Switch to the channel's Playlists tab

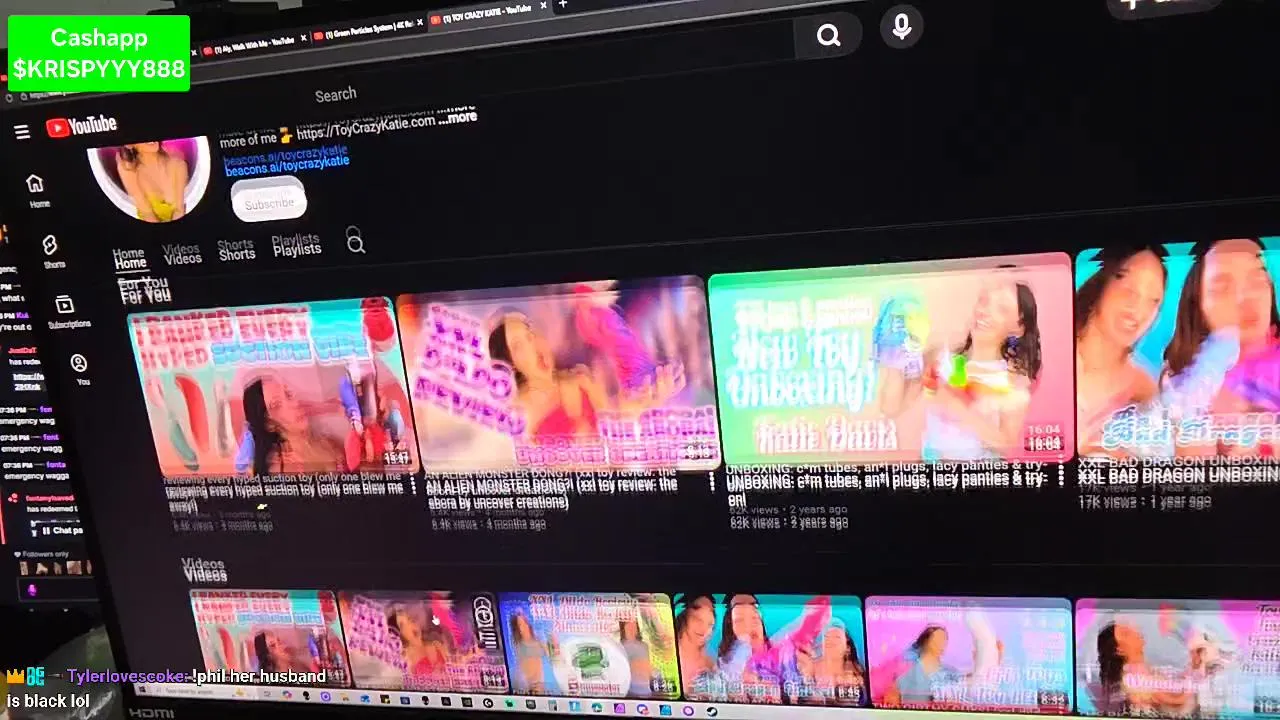(296, 246)
